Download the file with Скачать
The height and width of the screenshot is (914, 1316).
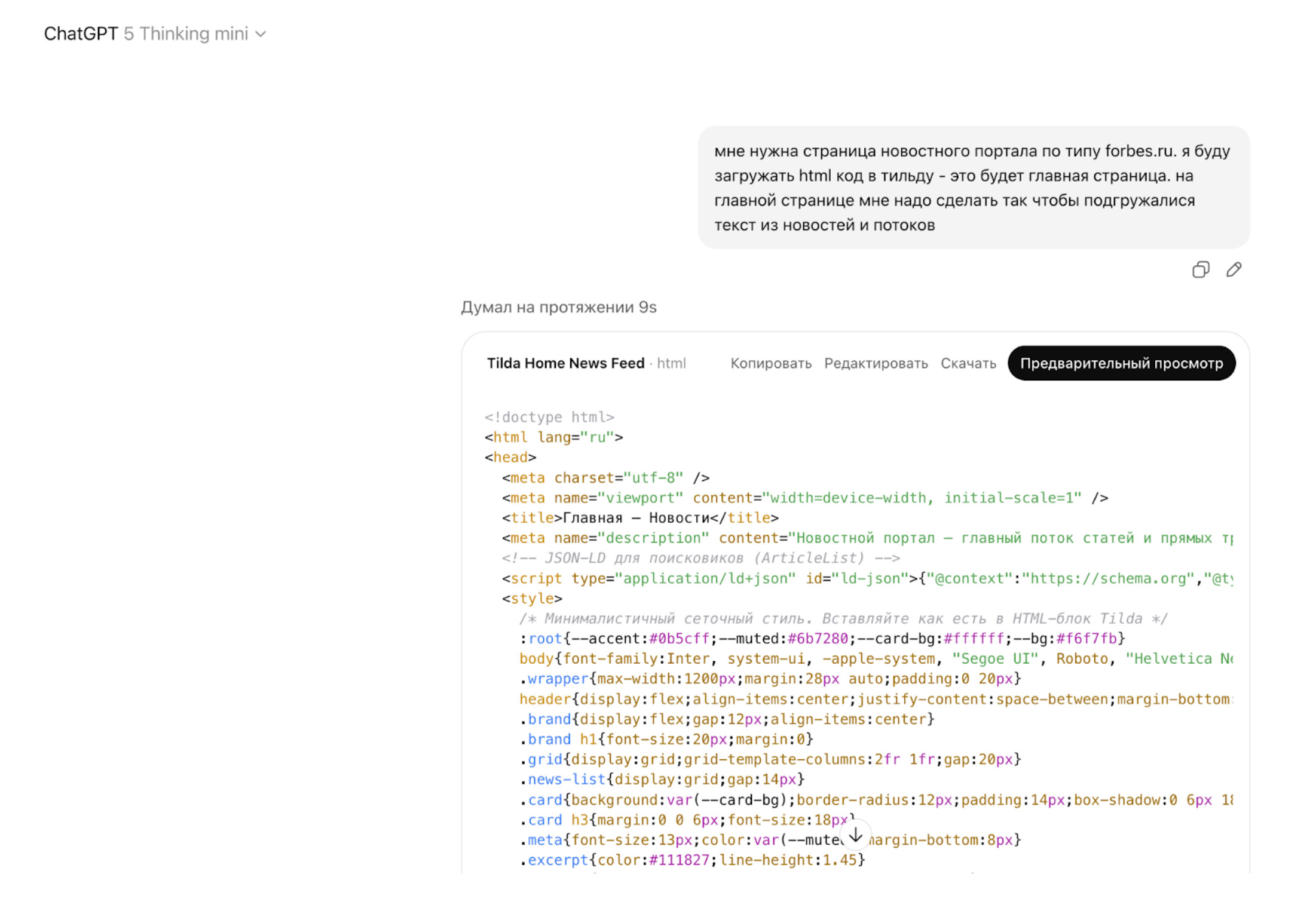(968, 363)
